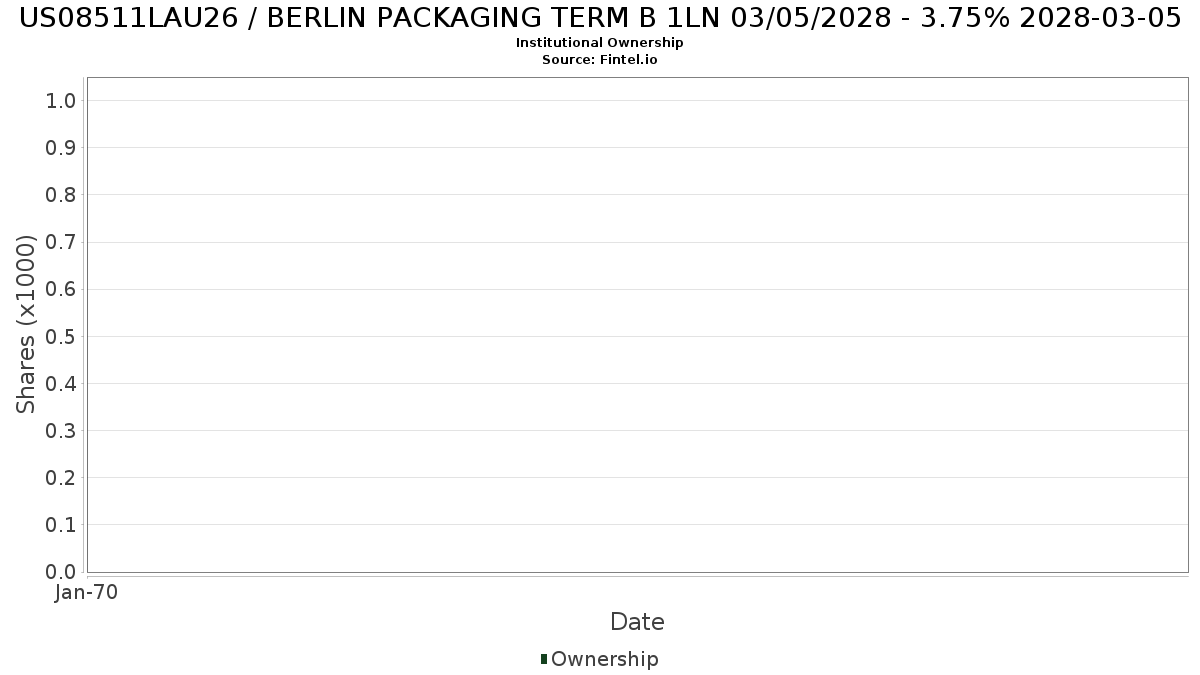Screen dimensions: 1200x675
Task: Click the 0.4 y-axis tick label
Action: (61, 384)
